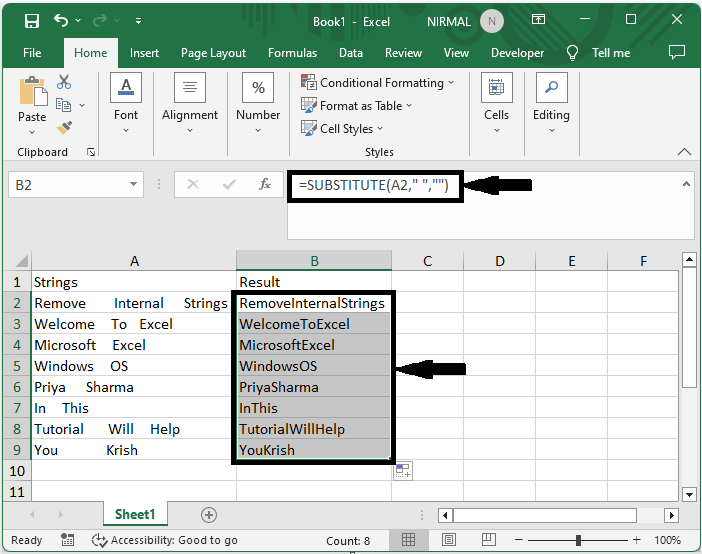This screenshot has width=702, height=554.
Task: Open Insert Function fx dialog
Action: pyautogui.click(x=265, y=184)
